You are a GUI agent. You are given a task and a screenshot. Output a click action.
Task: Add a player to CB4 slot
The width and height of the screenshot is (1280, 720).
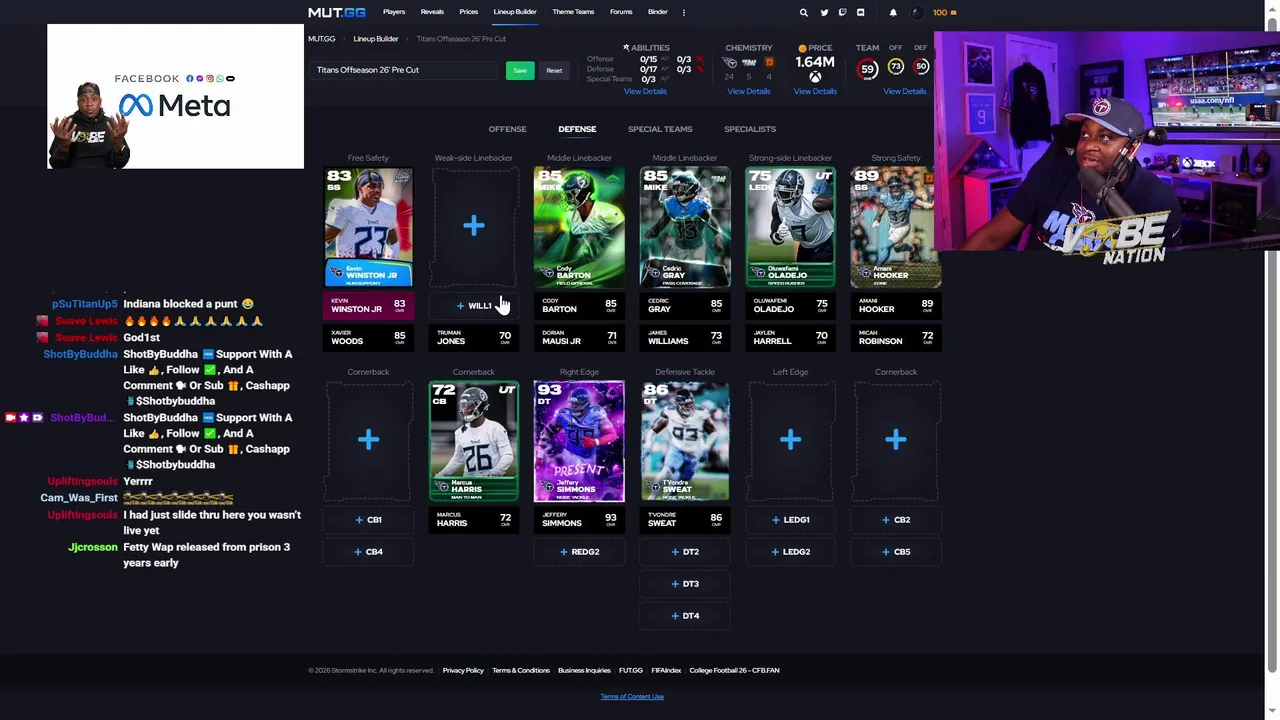(x=368, y=552)
